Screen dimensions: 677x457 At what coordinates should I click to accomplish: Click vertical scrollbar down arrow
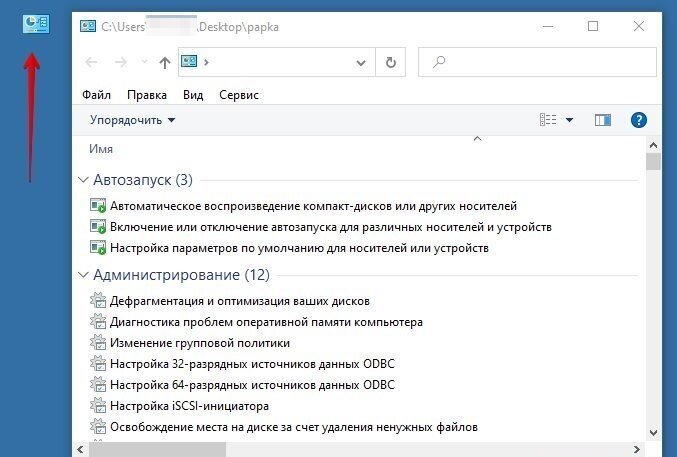653,432
